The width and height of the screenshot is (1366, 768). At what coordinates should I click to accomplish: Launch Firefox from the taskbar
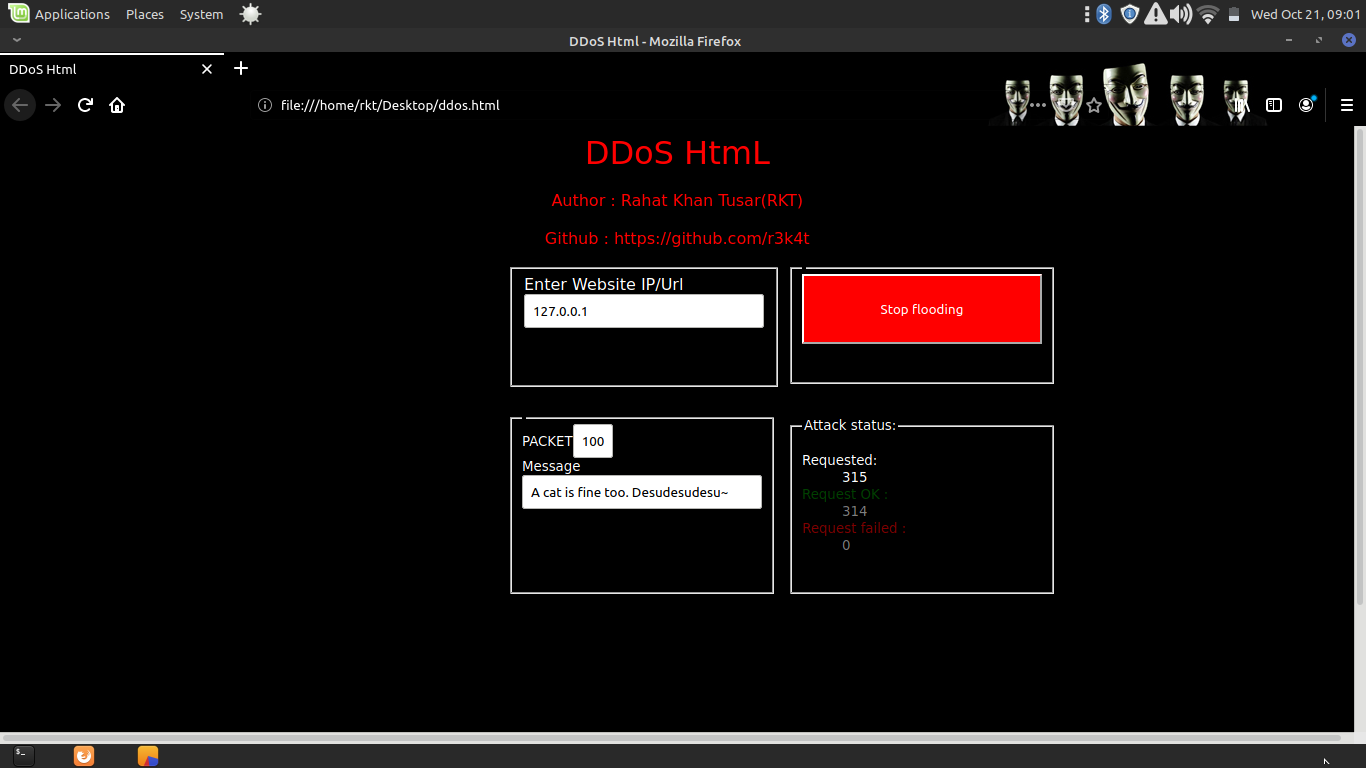pyautogui.click(x=83, y=755)
